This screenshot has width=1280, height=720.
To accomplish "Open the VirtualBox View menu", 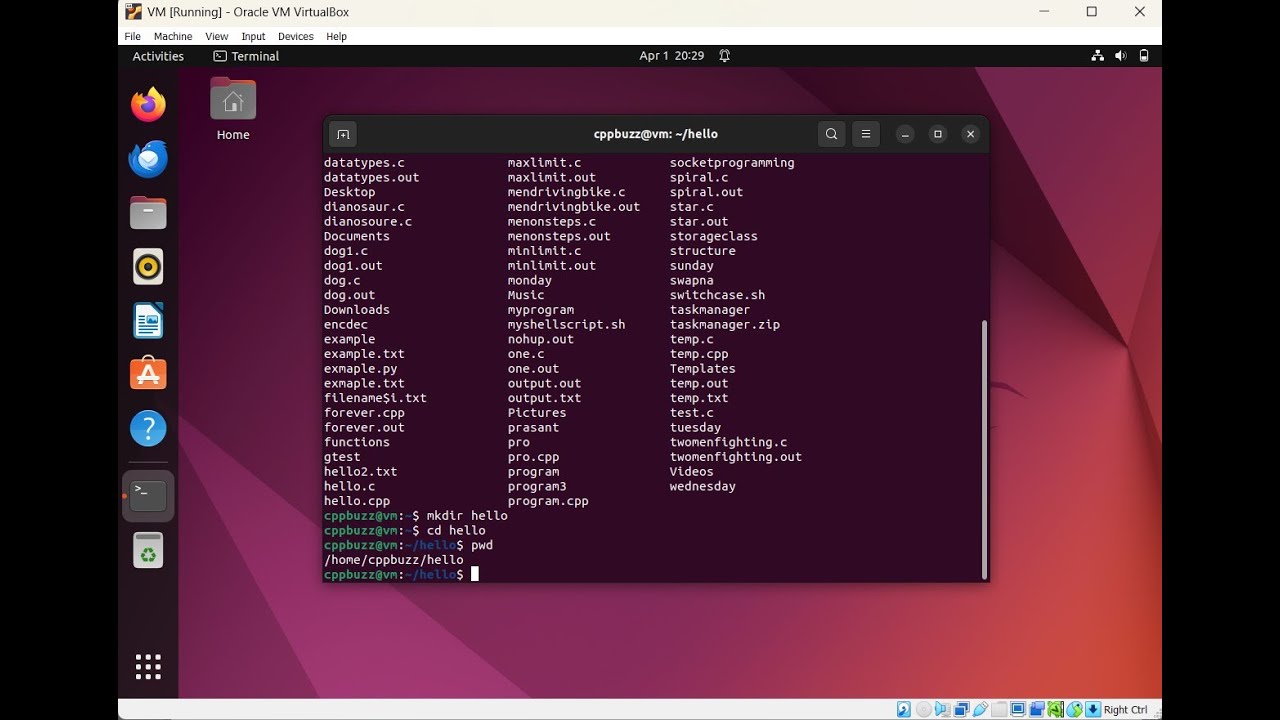I will tap(217, 36).
